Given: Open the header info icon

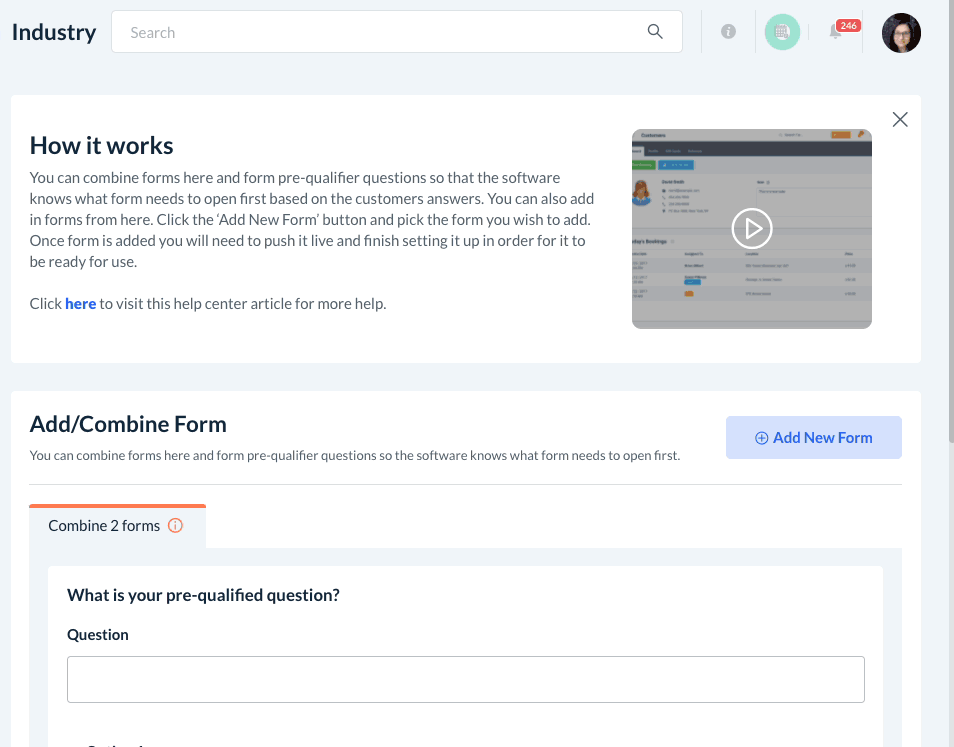Looking at the screenshot, I should coord(729,32).
